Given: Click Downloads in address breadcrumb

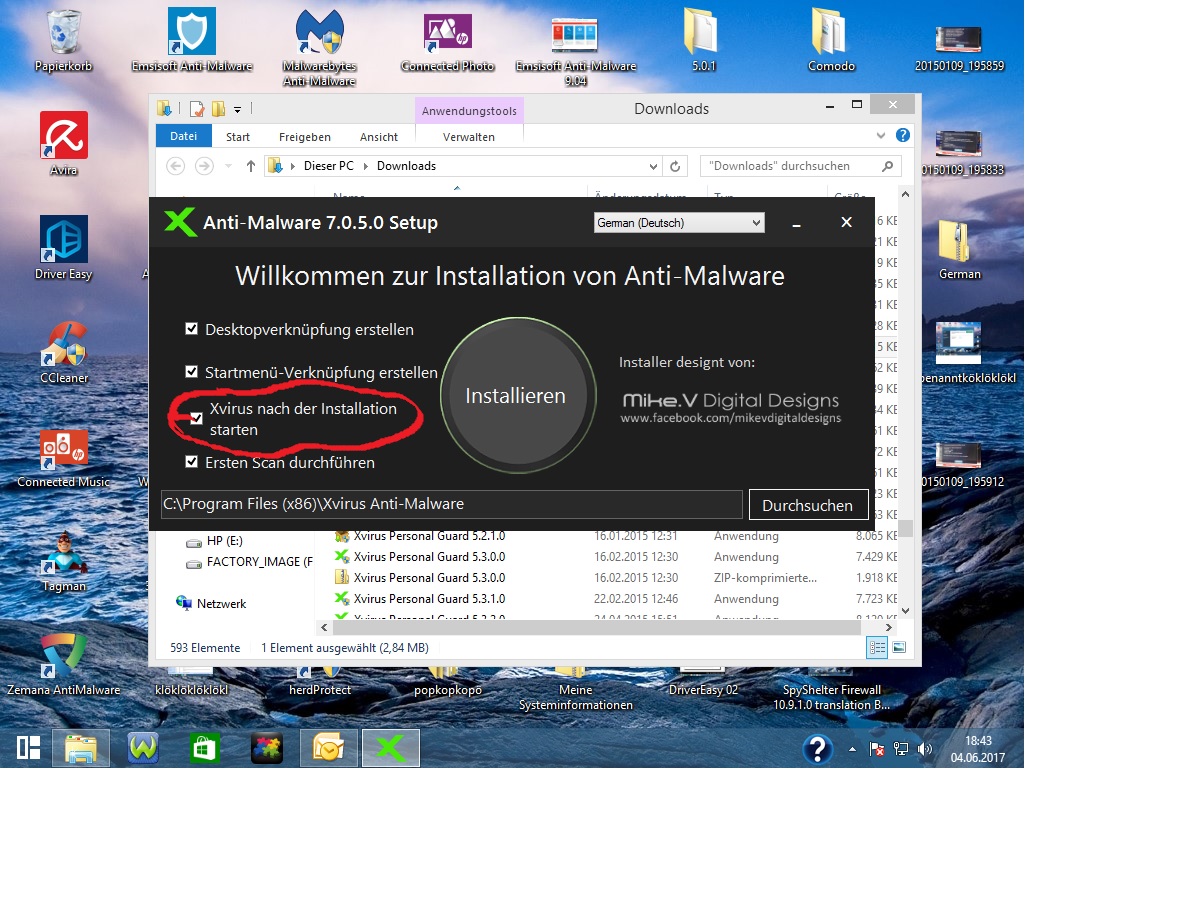Looking at the screenshot, I should pos(407,166).
